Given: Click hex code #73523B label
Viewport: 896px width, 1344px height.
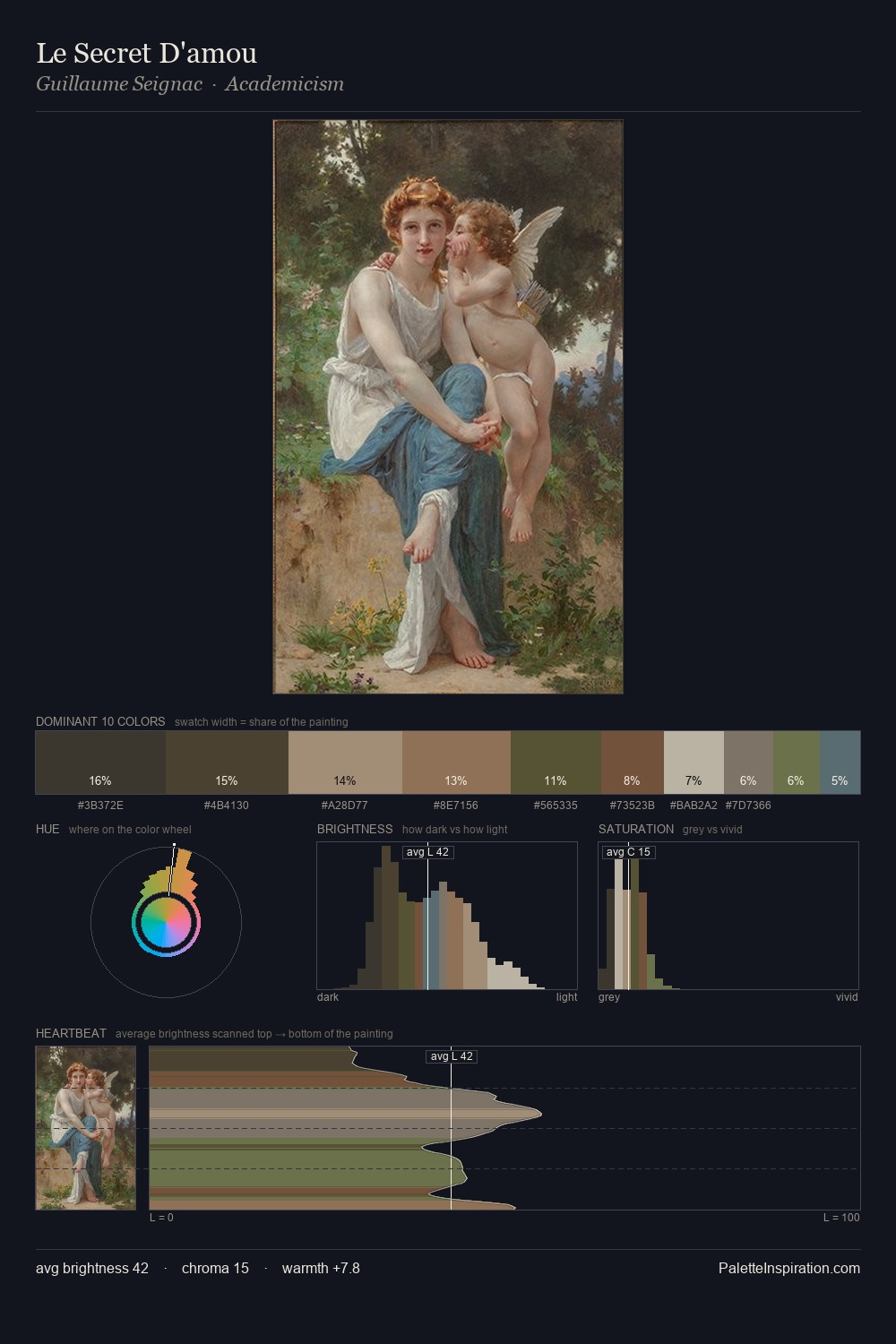Looking at the screenshot, I should pyautogui.click(x=633, y=806).
